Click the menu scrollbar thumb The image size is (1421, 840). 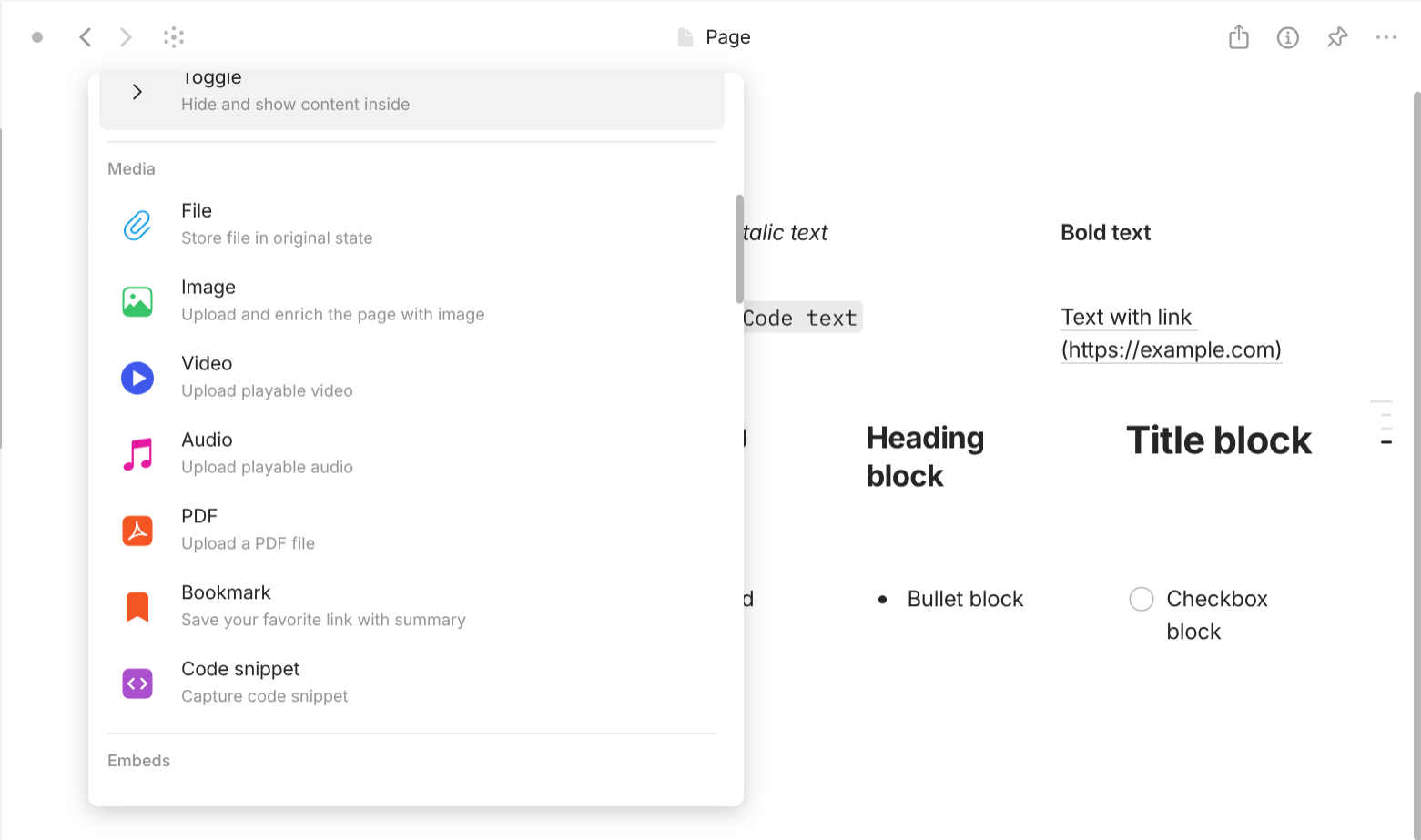(737, 246)
